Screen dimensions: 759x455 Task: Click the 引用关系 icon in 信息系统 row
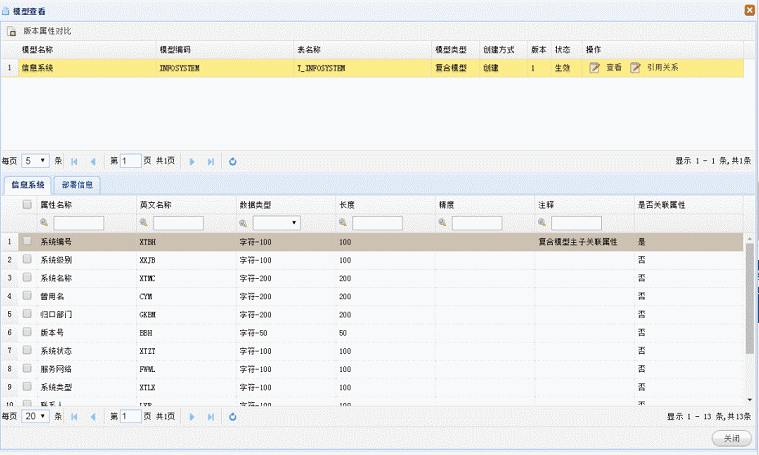(635, 68)
